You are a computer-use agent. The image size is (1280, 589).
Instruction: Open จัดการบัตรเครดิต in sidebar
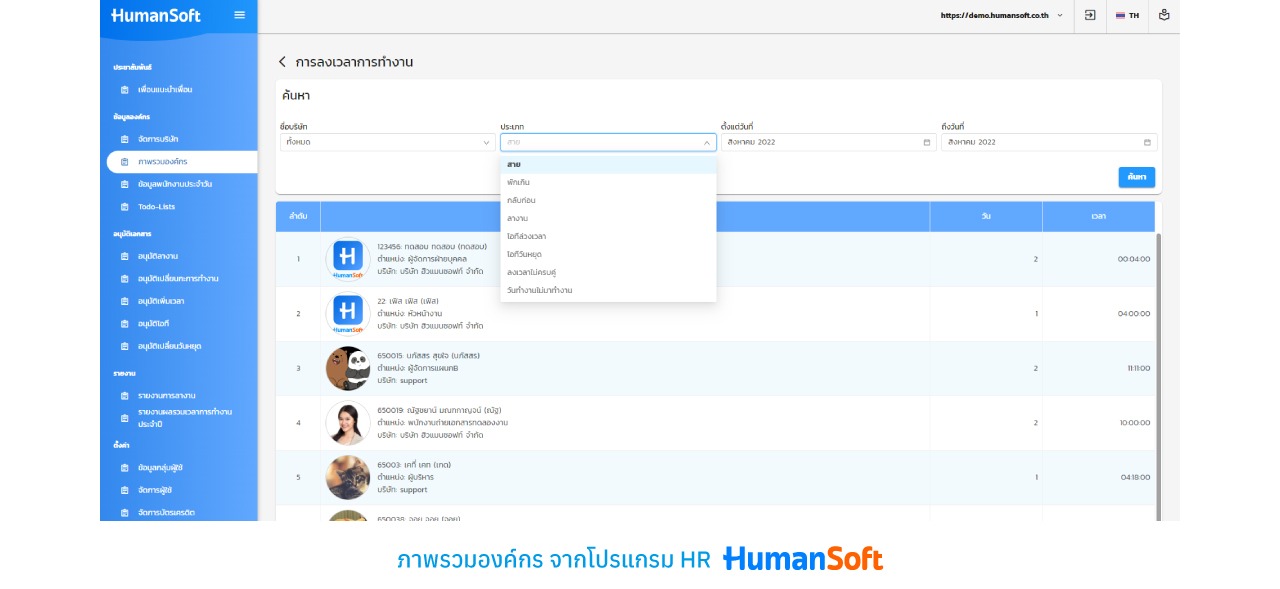[166, 512]
